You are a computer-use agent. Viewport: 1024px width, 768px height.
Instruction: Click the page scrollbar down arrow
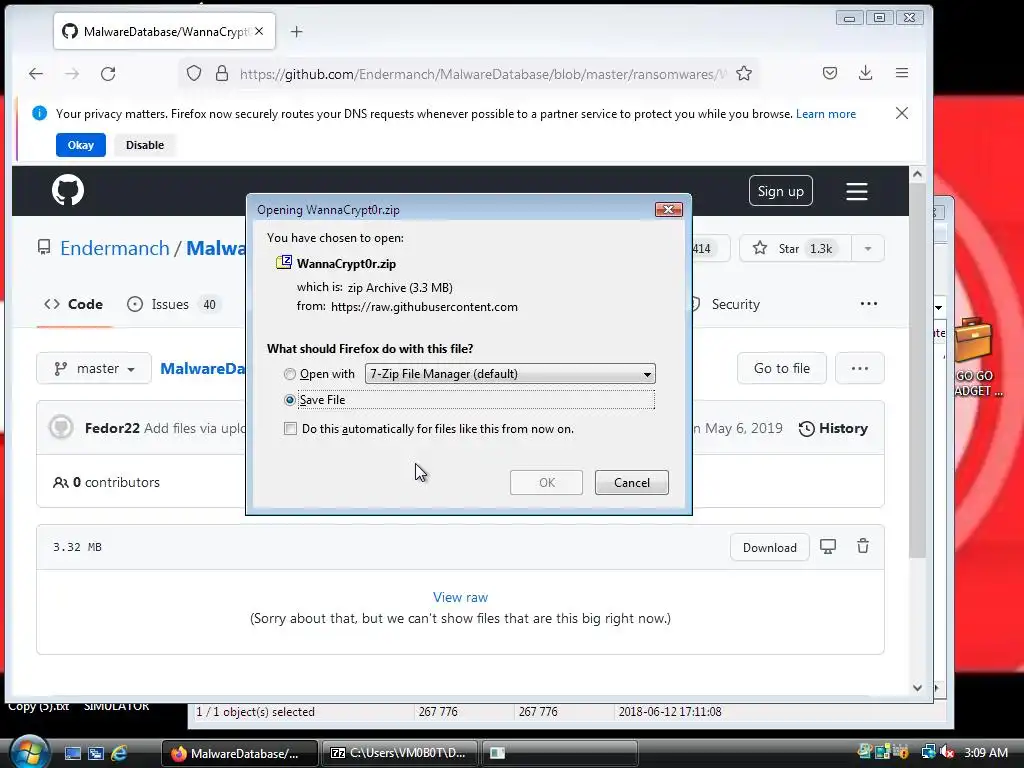coord(917,688)
